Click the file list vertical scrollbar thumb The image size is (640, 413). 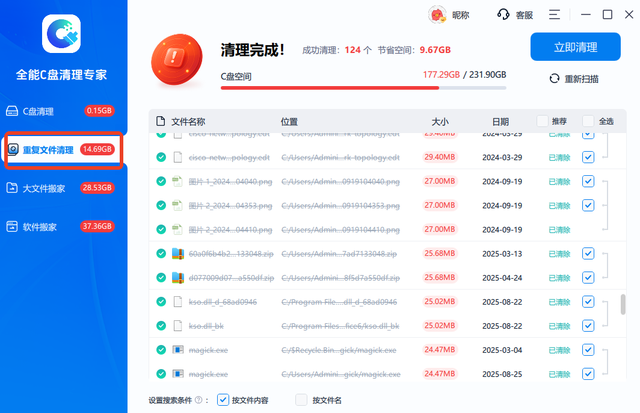pyautogui.click(x=623, y=304)
